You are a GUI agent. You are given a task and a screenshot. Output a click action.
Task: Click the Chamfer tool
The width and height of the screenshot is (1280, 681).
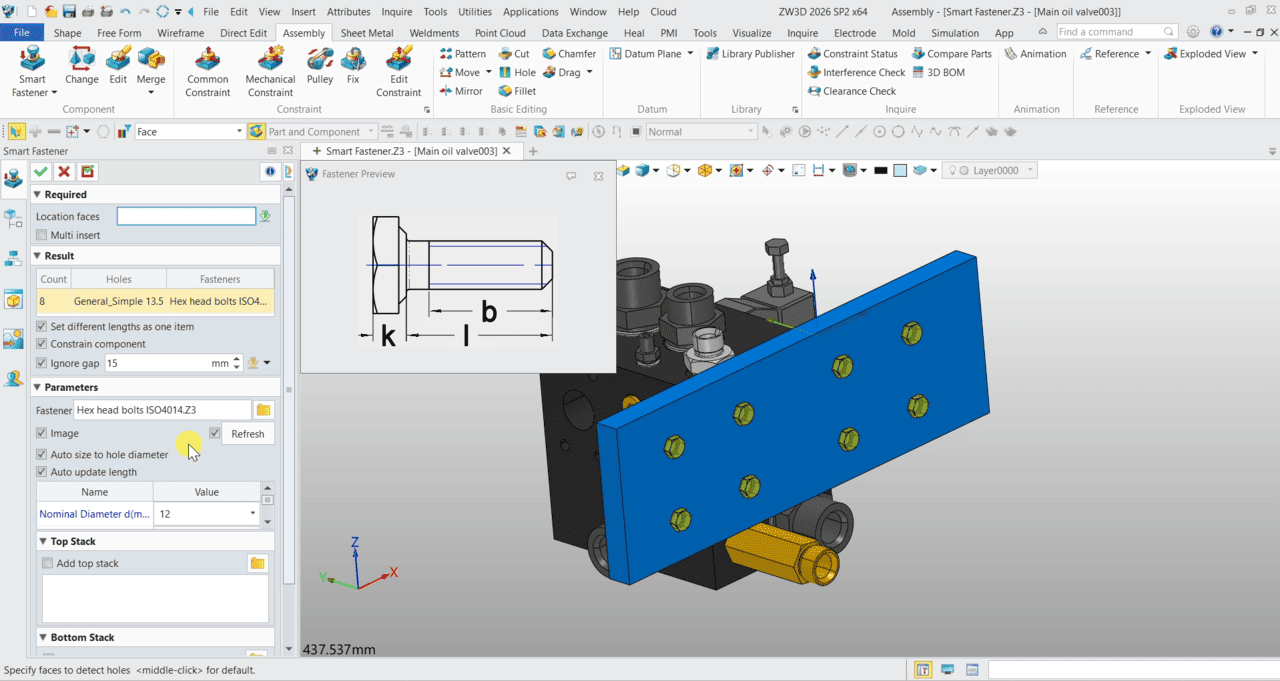[569, 54]
